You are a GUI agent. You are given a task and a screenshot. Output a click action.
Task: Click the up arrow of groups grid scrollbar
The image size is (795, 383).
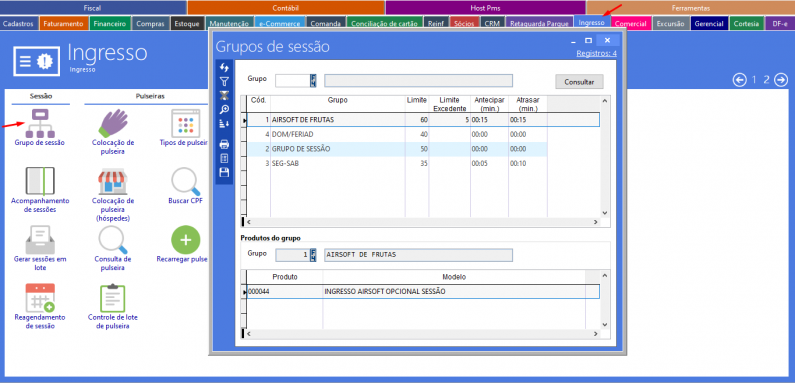pos(604,100)
